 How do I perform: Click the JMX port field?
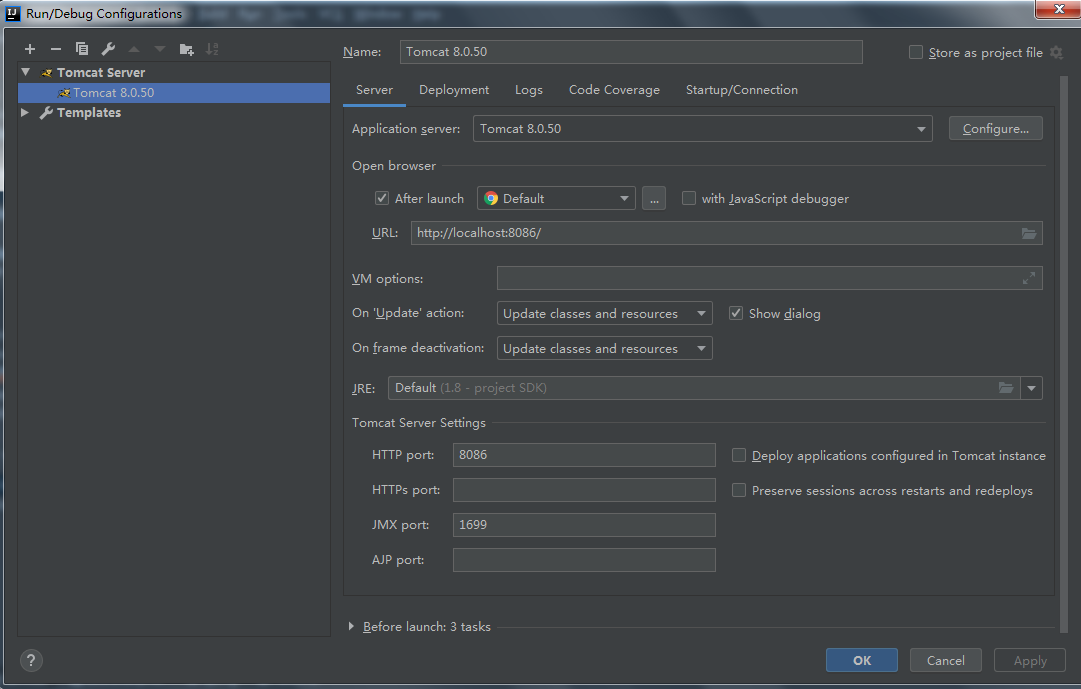[584, 525]
